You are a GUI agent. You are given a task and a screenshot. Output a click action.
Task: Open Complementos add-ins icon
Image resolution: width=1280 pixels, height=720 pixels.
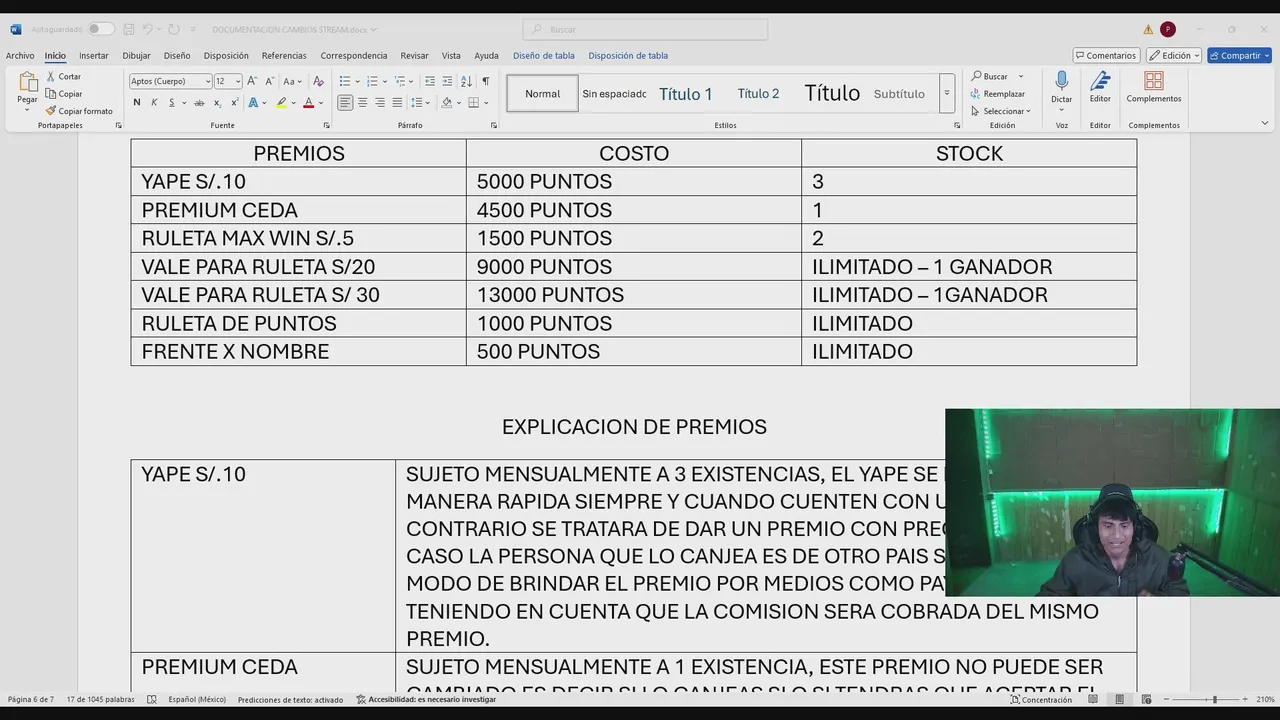coord(1154,81)
